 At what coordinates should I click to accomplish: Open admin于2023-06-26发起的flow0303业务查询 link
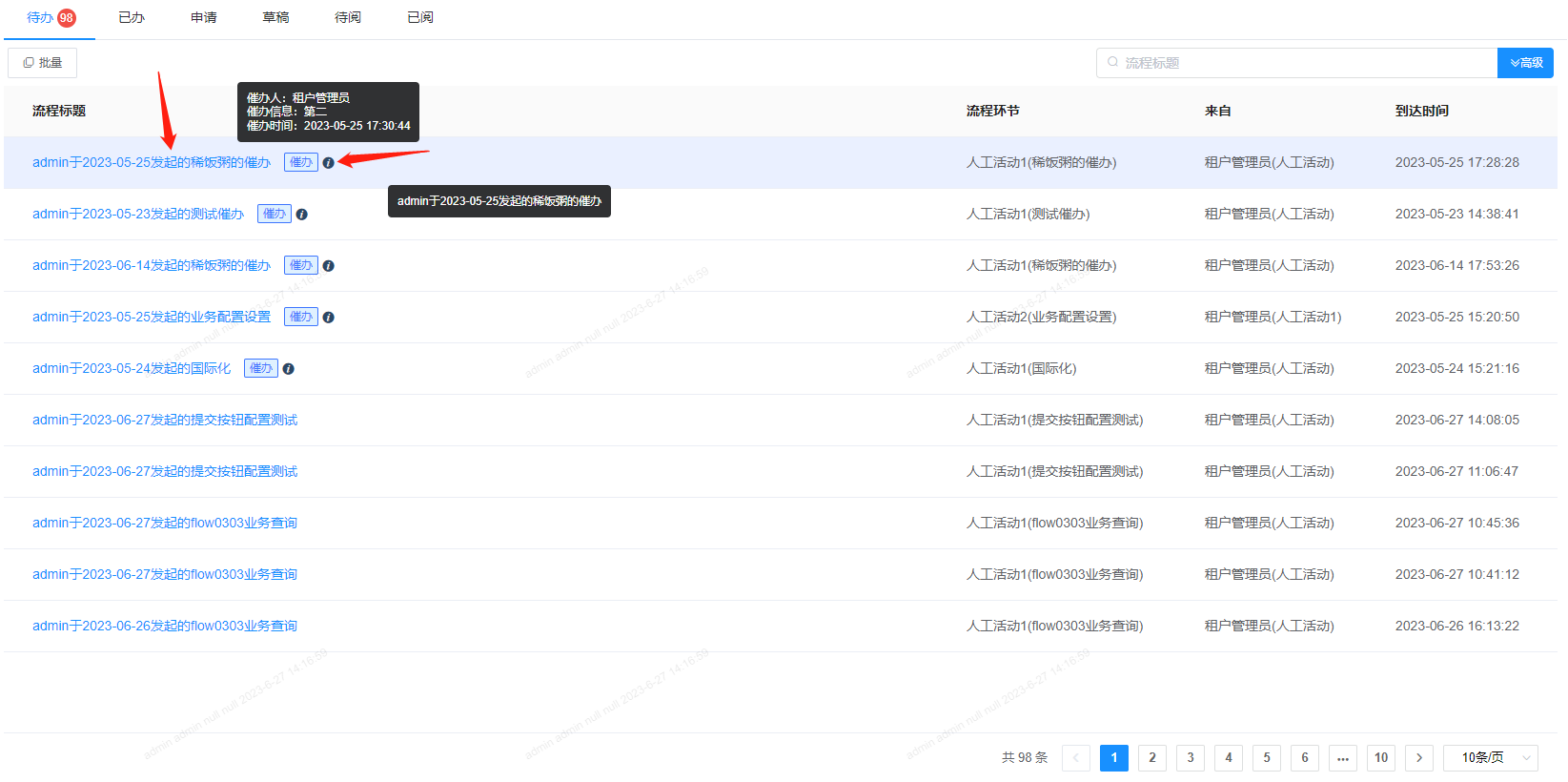[165, 626]
